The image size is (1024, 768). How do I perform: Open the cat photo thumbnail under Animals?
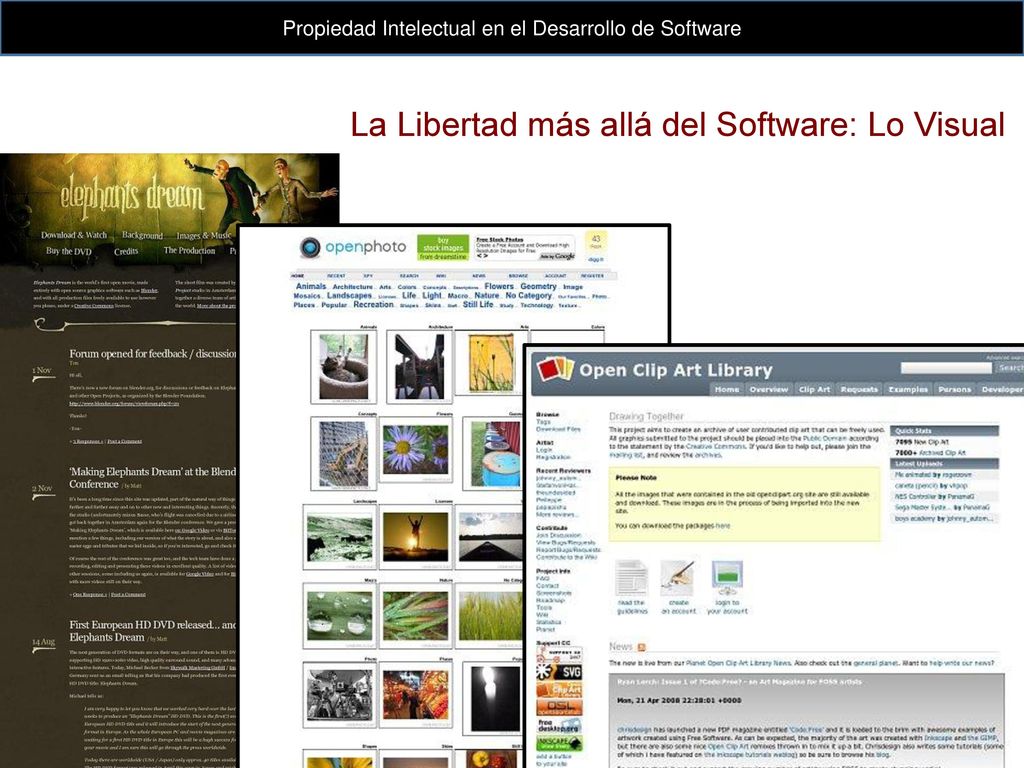344,366
